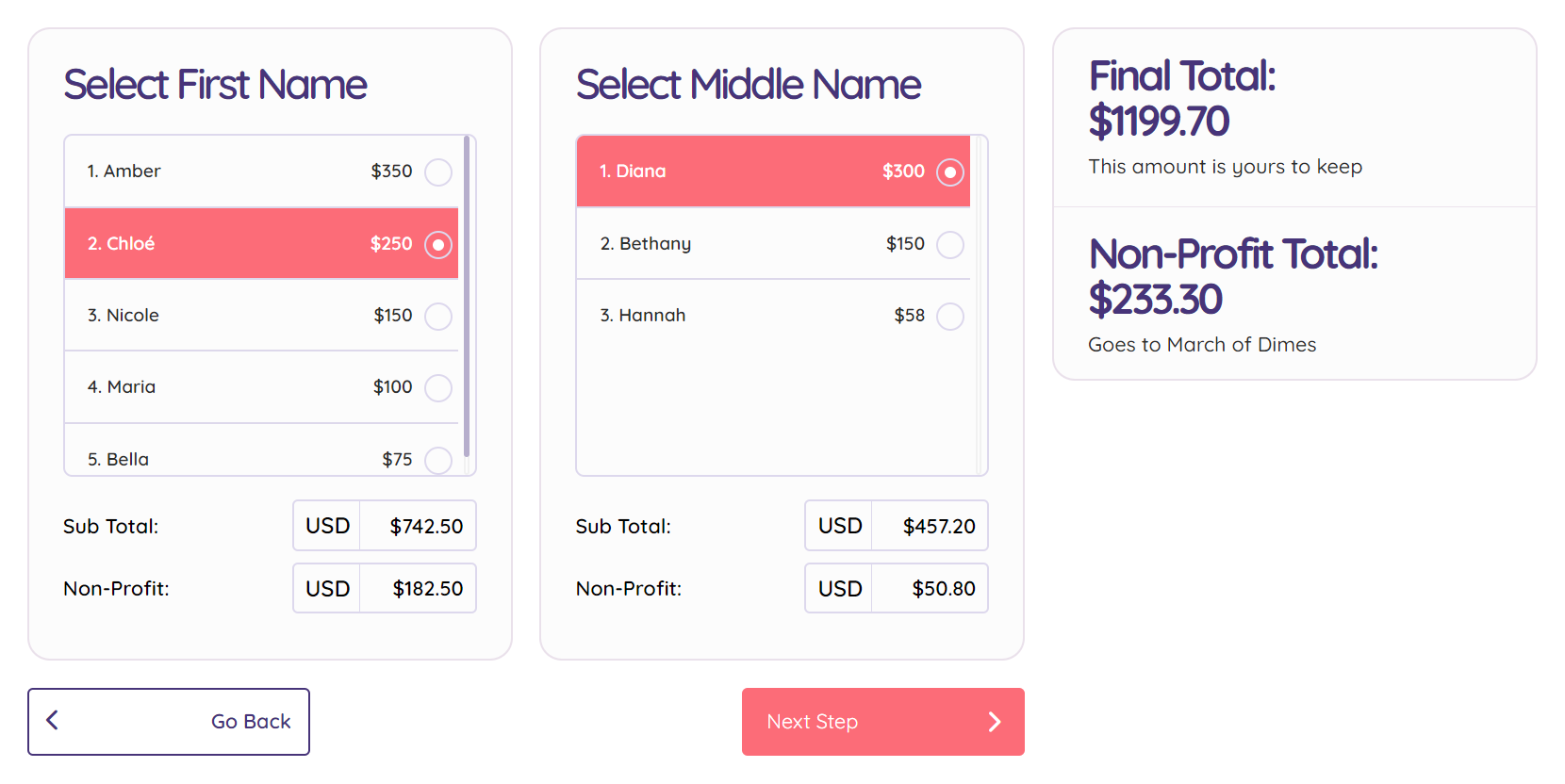This screenshot has width=1565, height=784.
Task: Click the middle name Sub Total $457.20 field
Action: (x=897, y=526)
